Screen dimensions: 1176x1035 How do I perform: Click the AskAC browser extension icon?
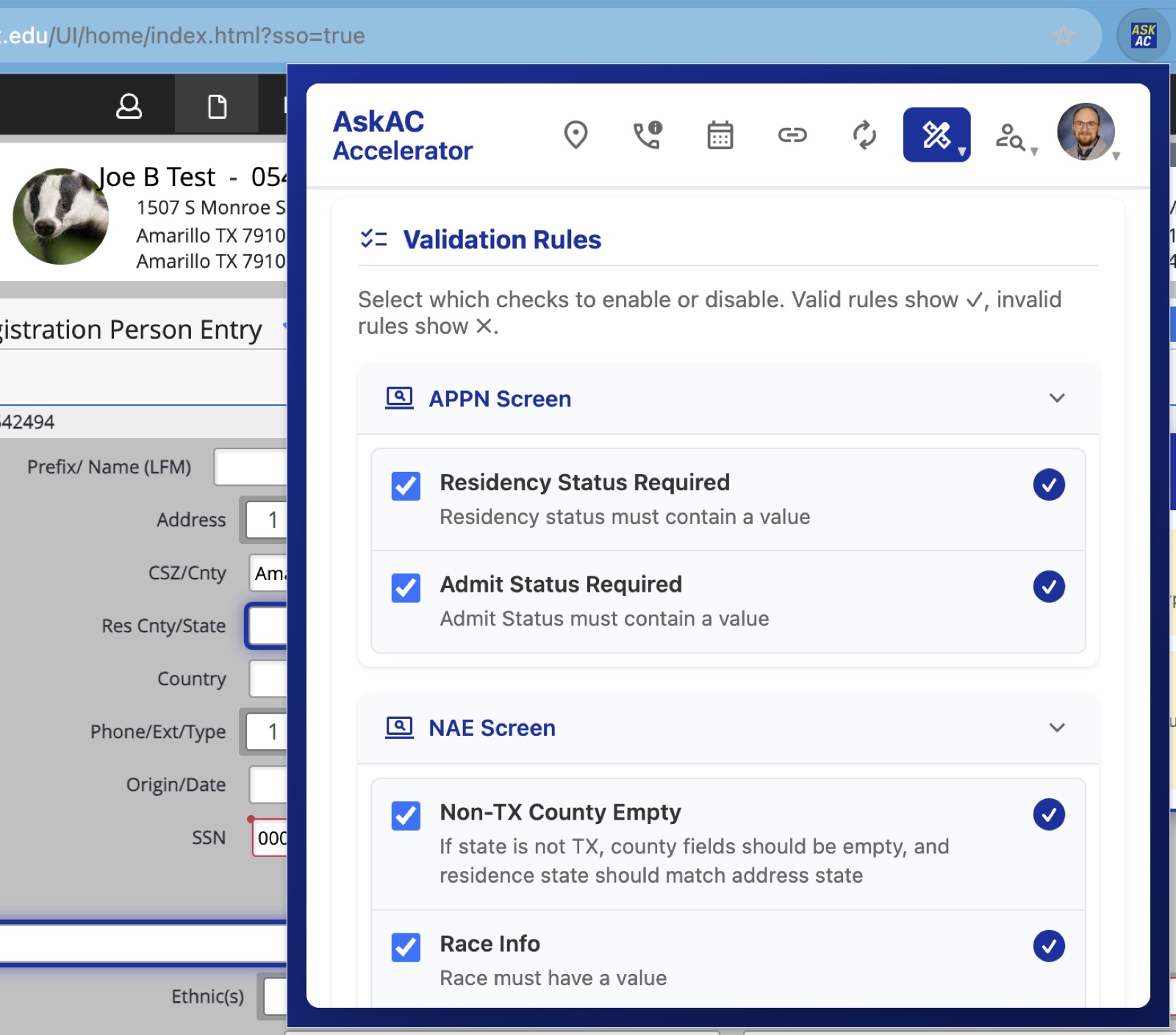point(1143,35)
